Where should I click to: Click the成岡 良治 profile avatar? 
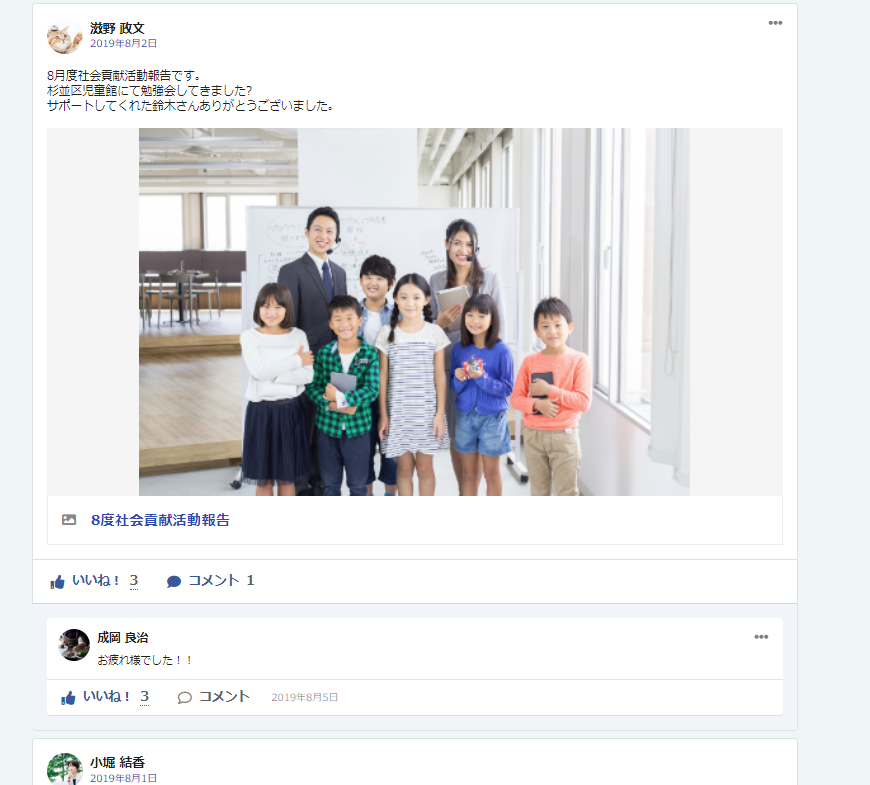(74, 645)
